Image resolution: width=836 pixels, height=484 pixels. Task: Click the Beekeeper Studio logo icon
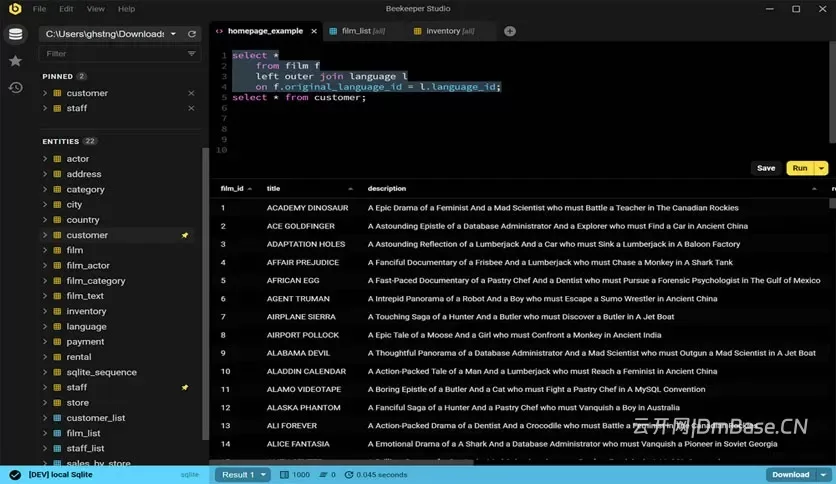(15, 9)
